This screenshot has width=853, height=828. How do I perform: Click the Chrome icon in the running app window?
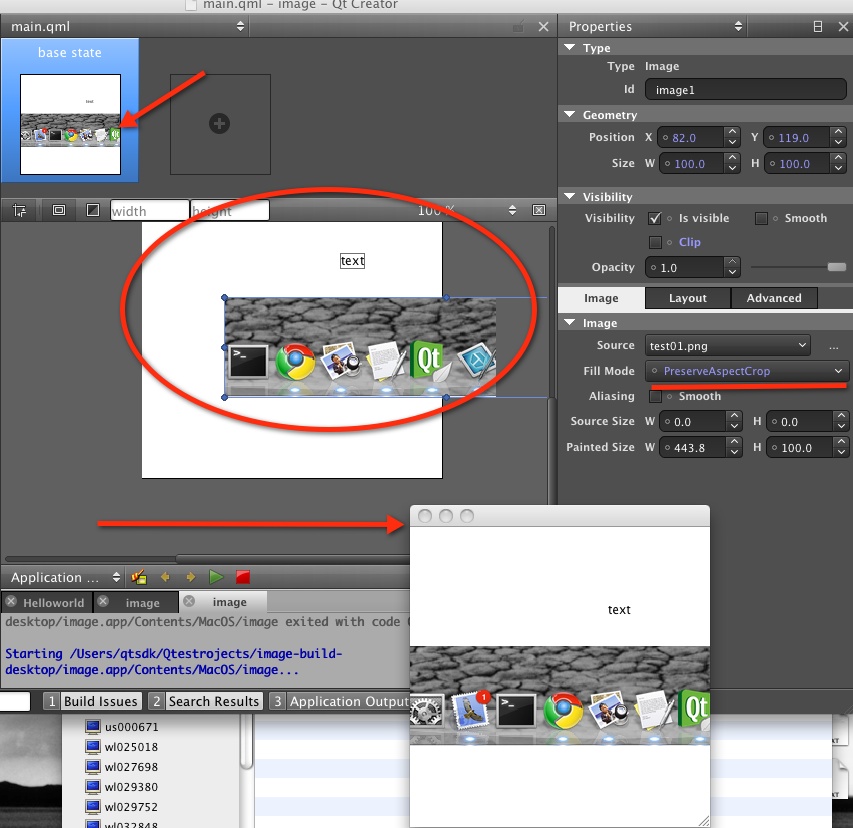563,710
